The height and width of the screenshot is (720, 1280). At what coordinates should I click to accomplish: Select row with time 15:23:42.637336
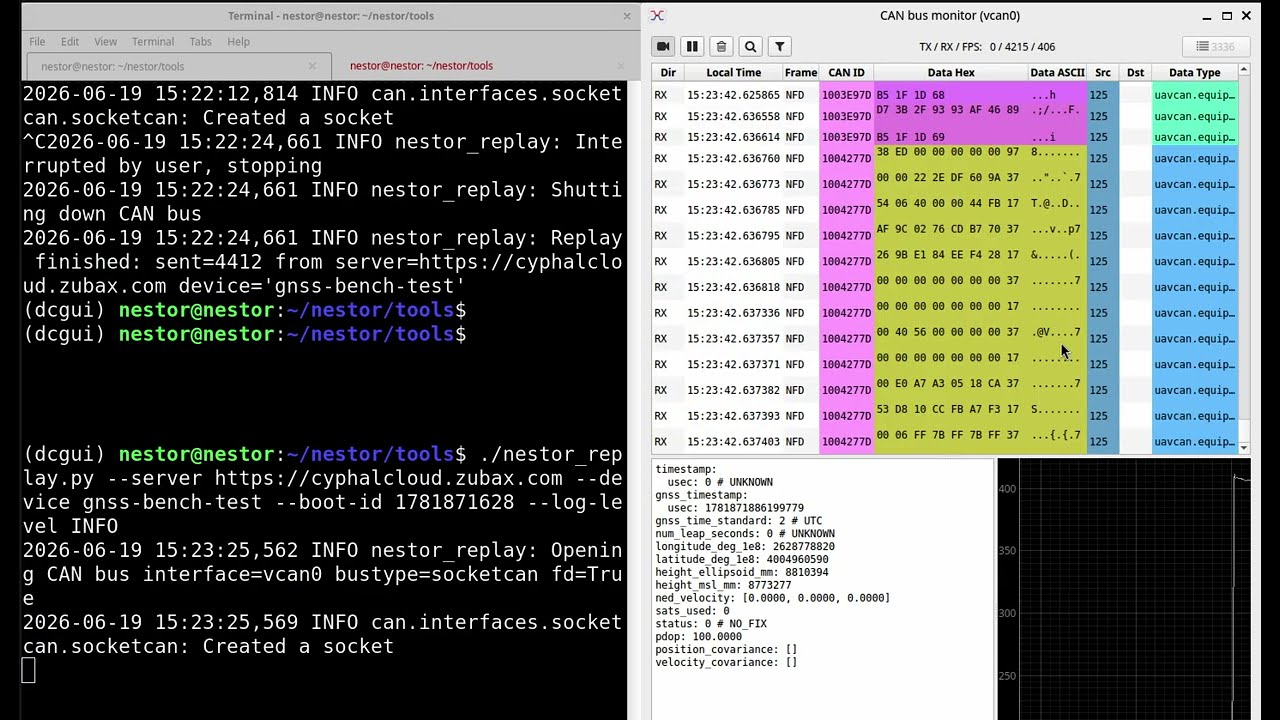[x=945, y=313]
